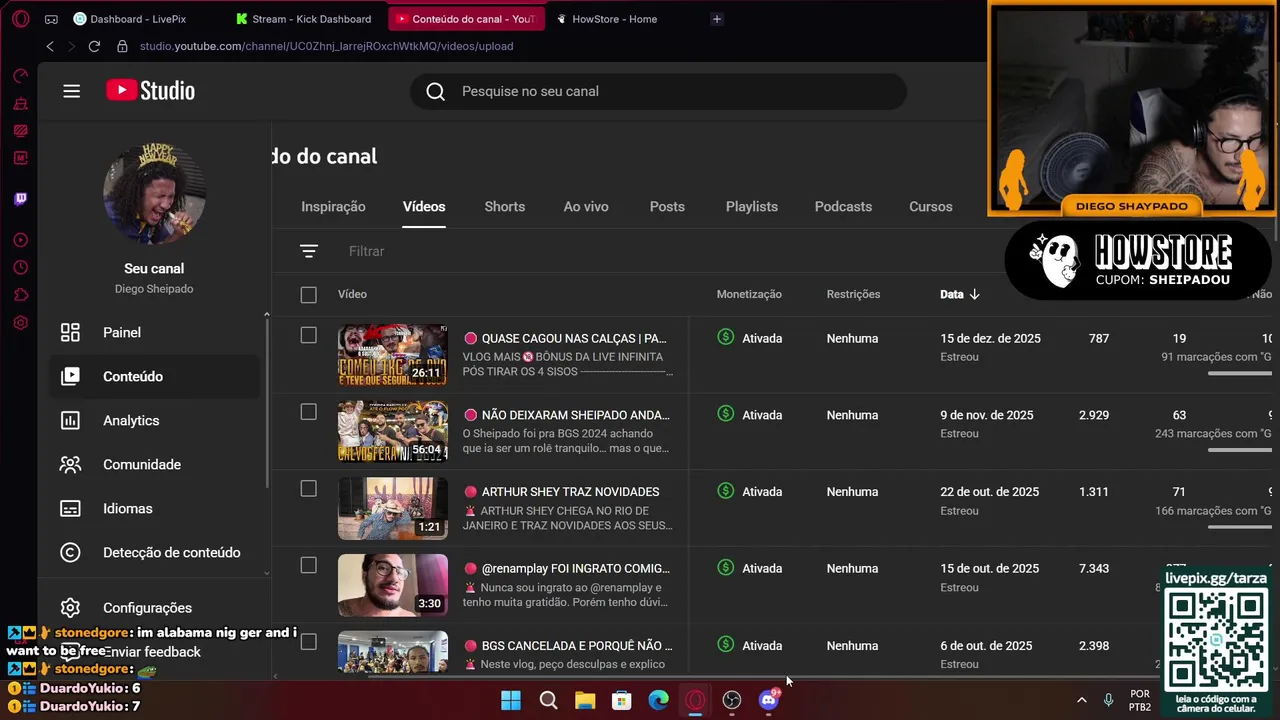Open Comunidade in the sidebar
The width and height of the screenshot is (1280, 720).
pyautogui.click(x=155, y=464)
